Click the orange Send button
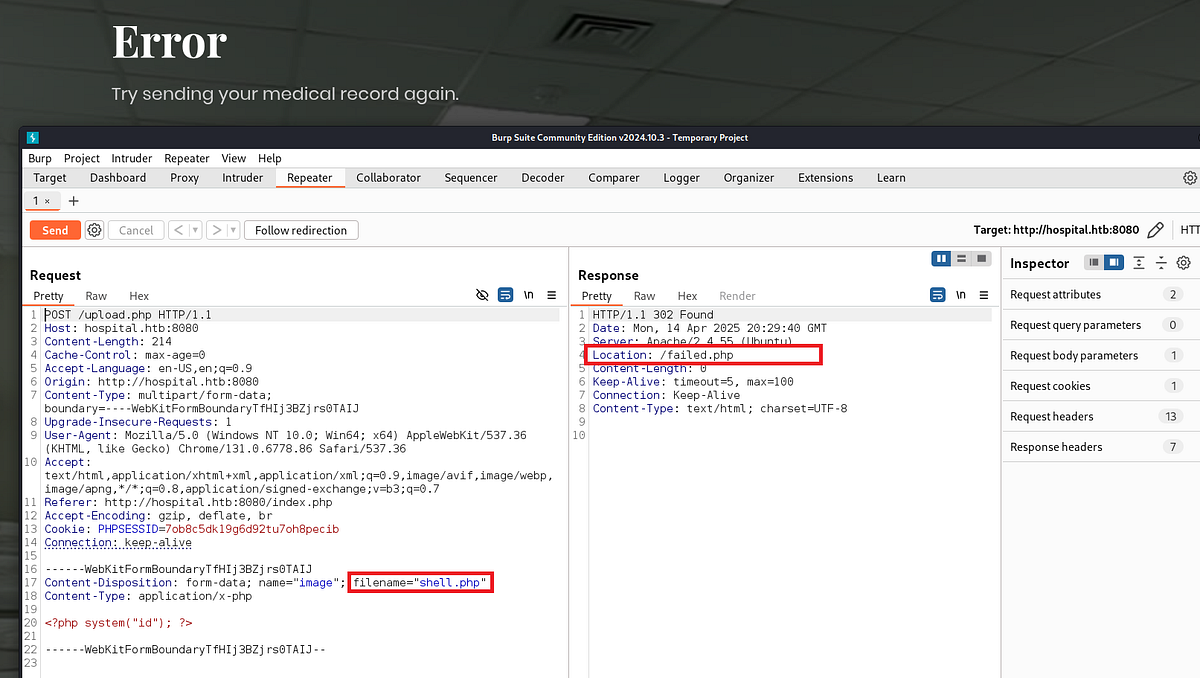The width and height of the screenshot is (1200, 678). (55, 230)
